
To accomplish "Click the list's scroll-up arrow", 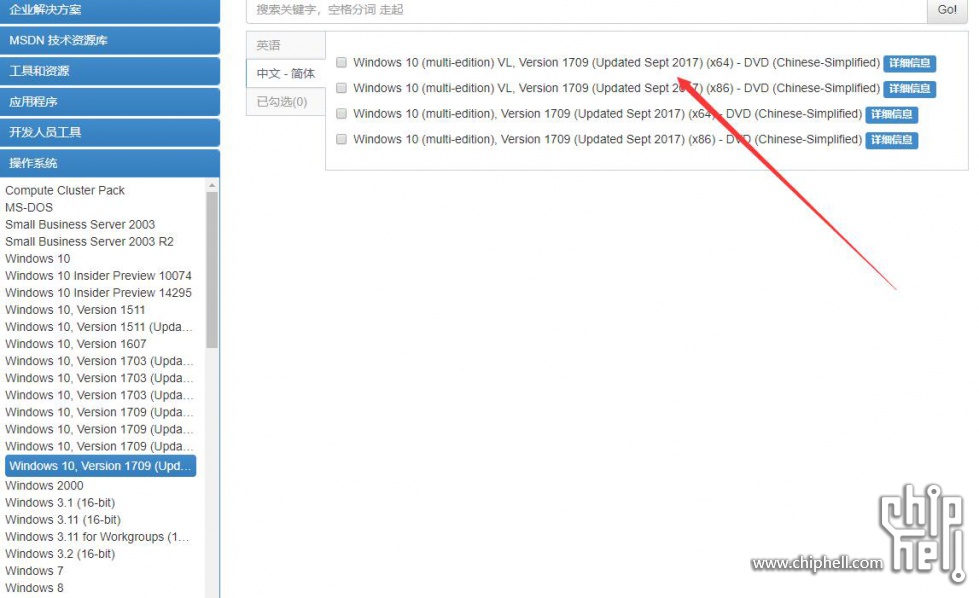I will [x=212, y=185].
